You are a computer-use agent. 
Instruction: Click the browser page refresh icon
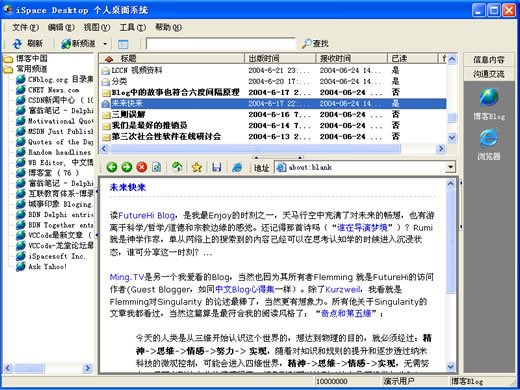click(156, 167)
